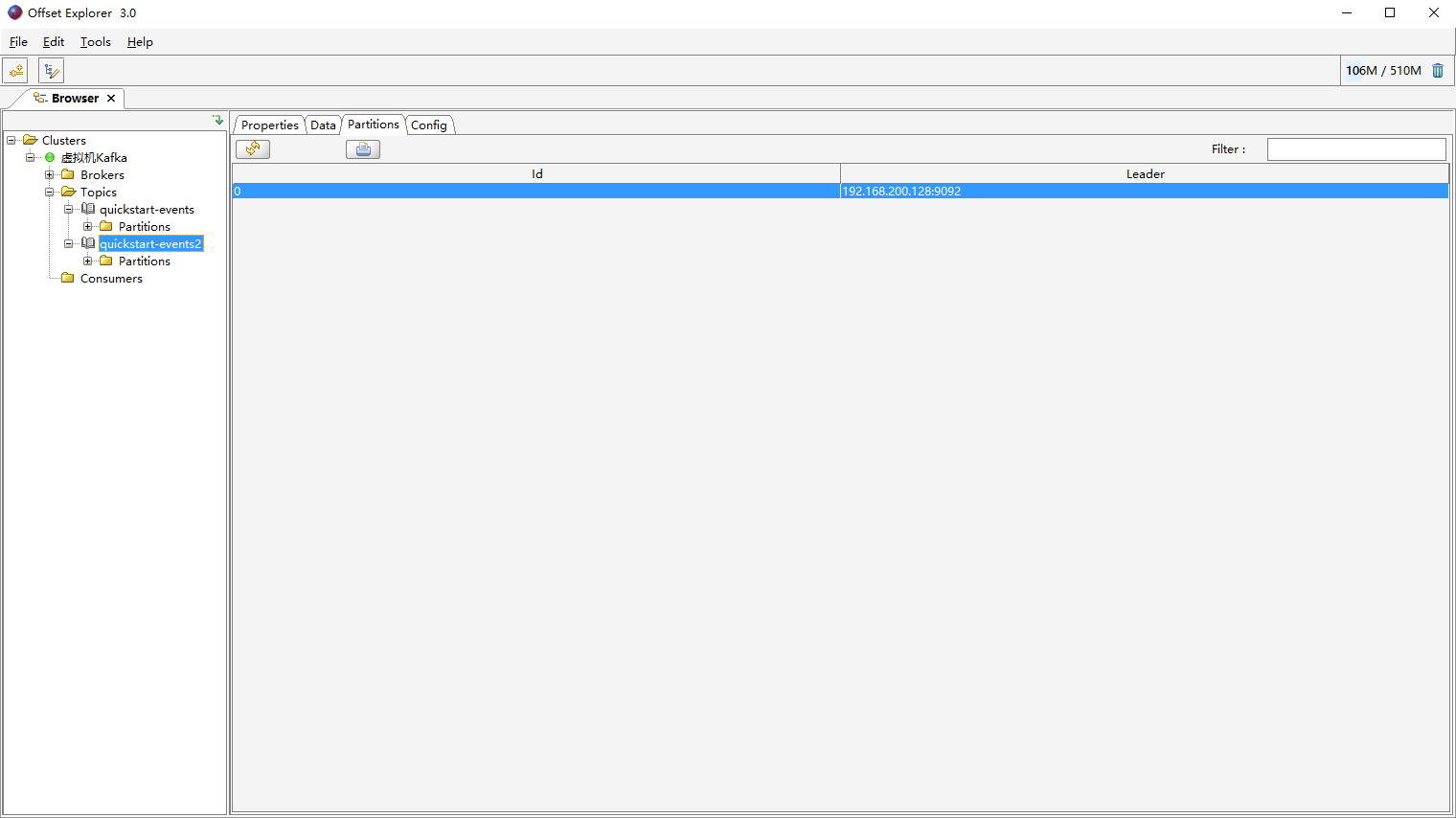Click the print partitions button
Viewport: 1456px width, 818px height.
(363, 149)
